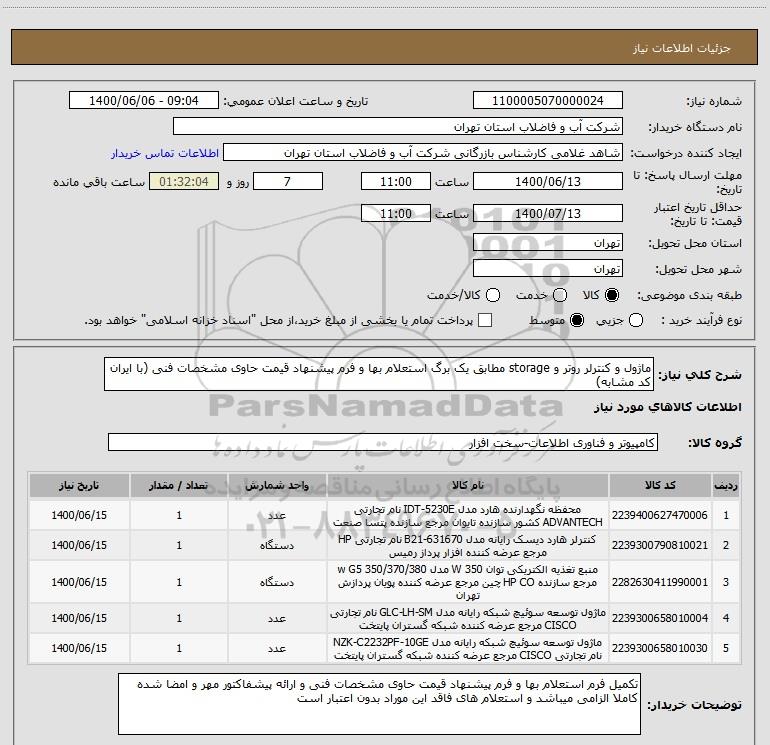This screenshot has width=770, height=745.
Task: Click the remaining time 01:32:04 field
Action: (184, 181)
